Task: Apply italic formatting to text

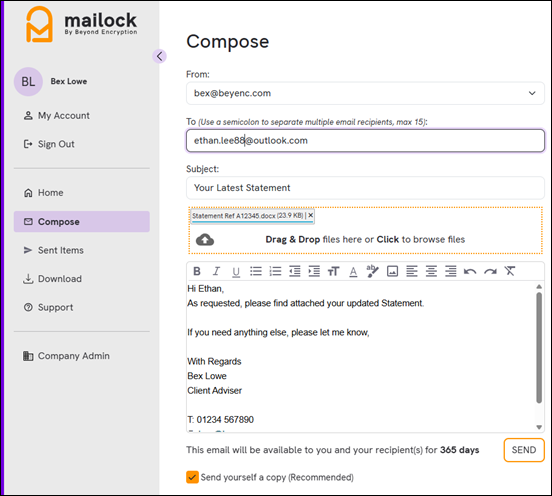Action: coord(216,271)
